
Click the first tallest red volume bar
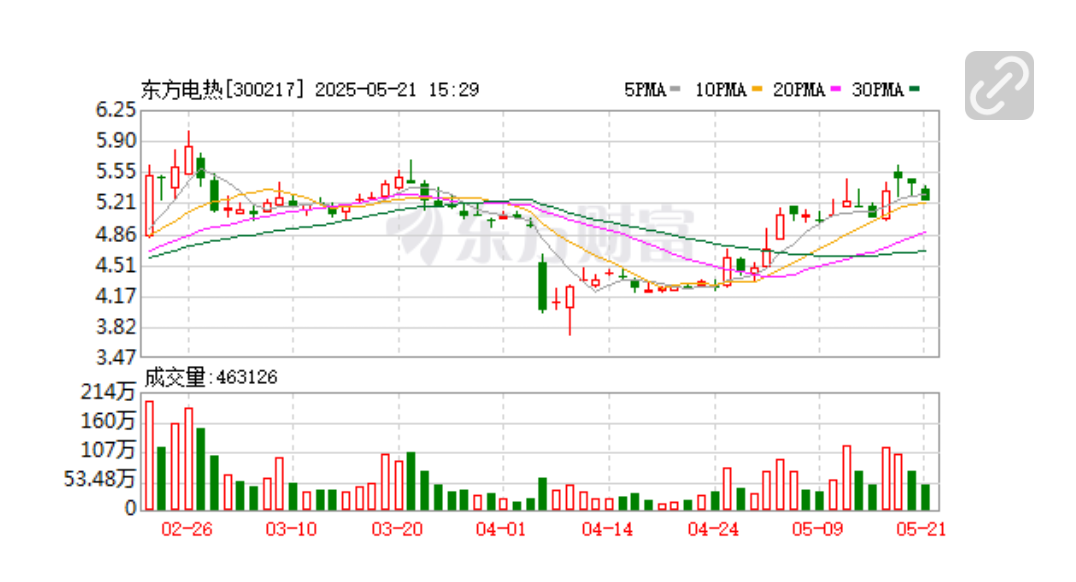click(x=149, y=456)
